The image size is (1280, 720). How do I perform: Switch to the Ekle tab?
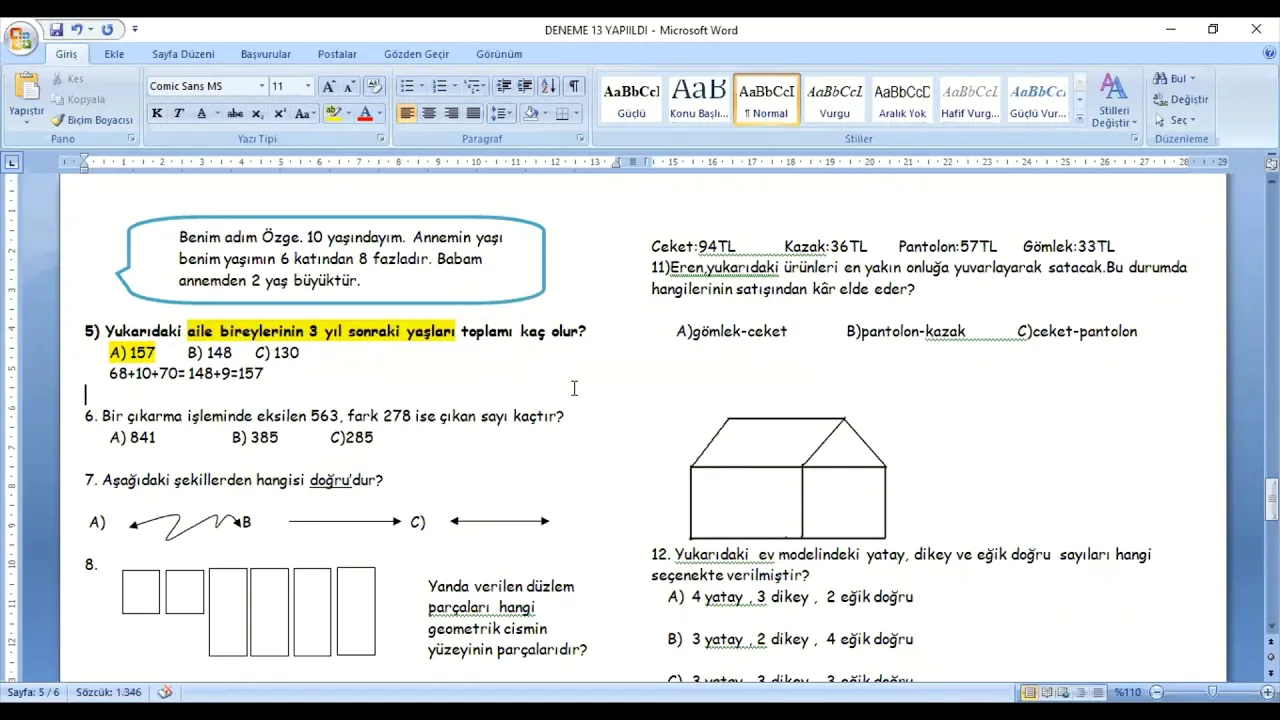(115, 54)
